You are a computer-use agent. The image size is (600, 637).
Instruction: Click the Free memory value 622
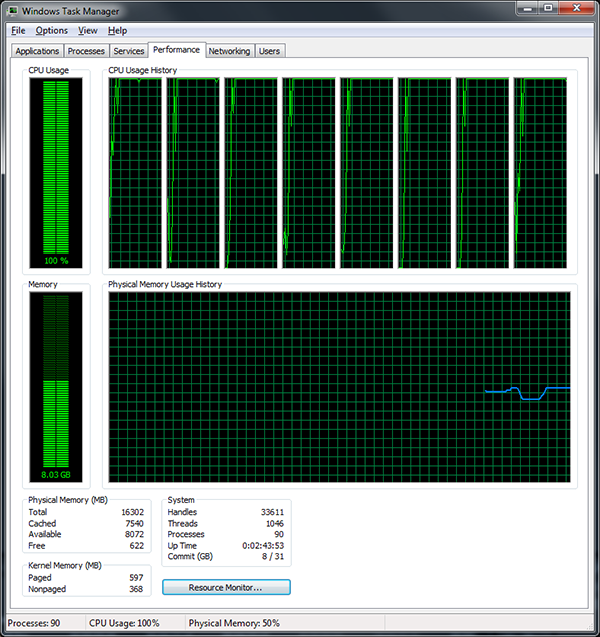(x=136, y=546)
